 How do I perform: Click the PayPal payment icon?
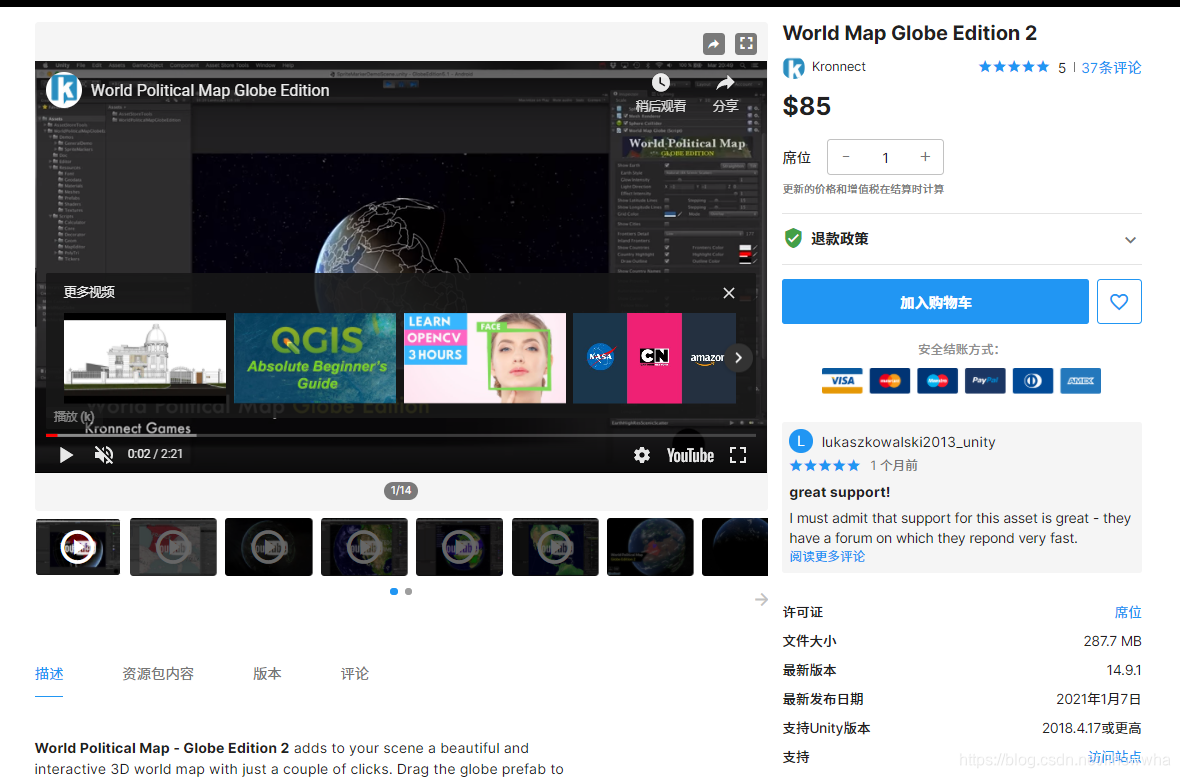tap(984, 381)
